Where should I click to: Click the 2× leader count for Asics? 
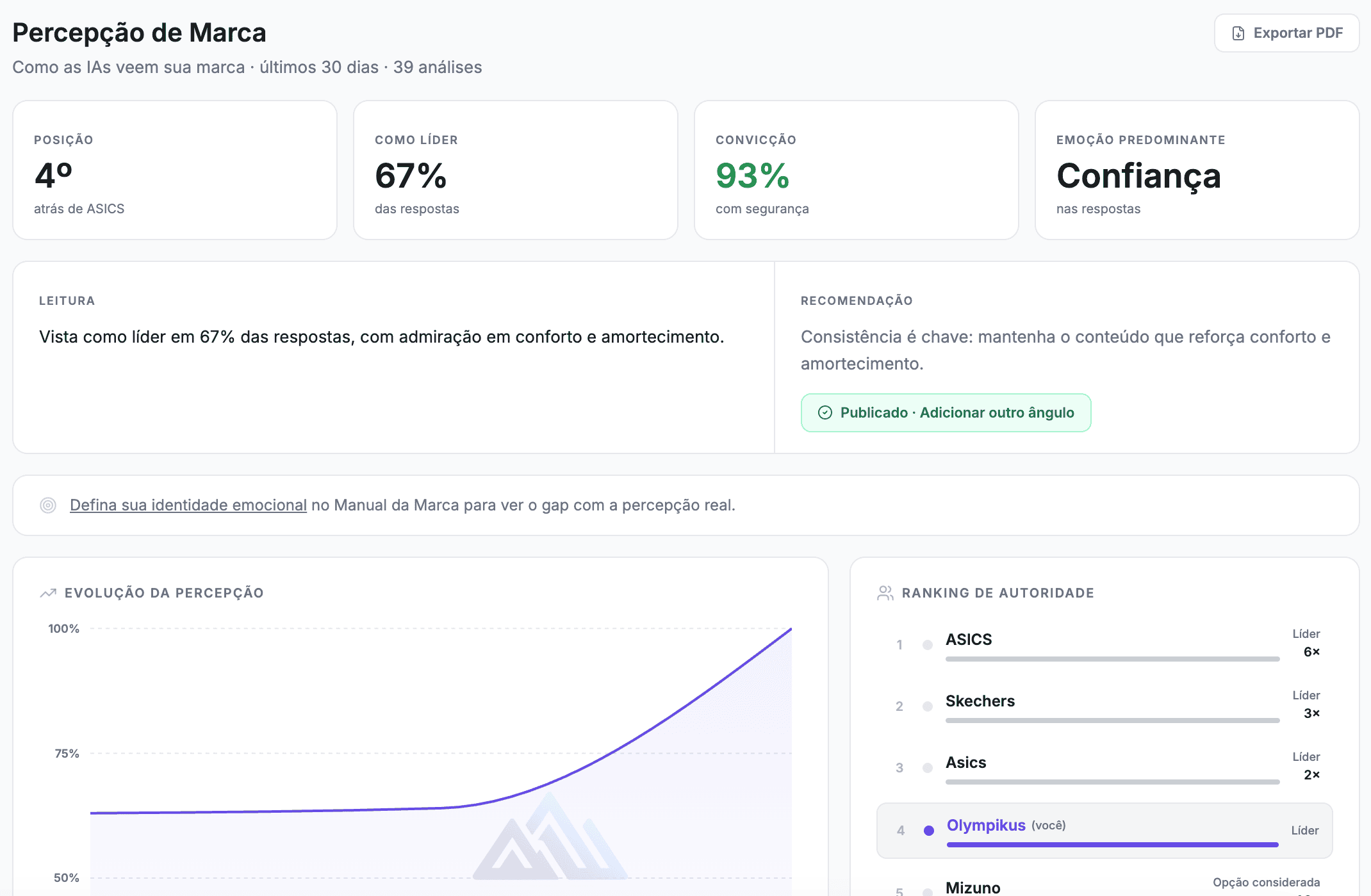click(x=1311, y=775)
